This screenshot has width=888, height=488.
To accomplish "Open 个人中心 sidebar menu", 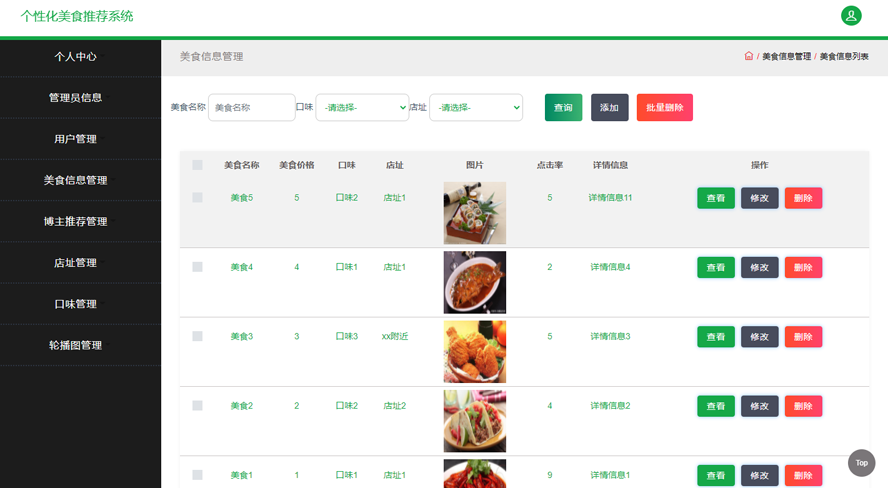I will [80, 57].
